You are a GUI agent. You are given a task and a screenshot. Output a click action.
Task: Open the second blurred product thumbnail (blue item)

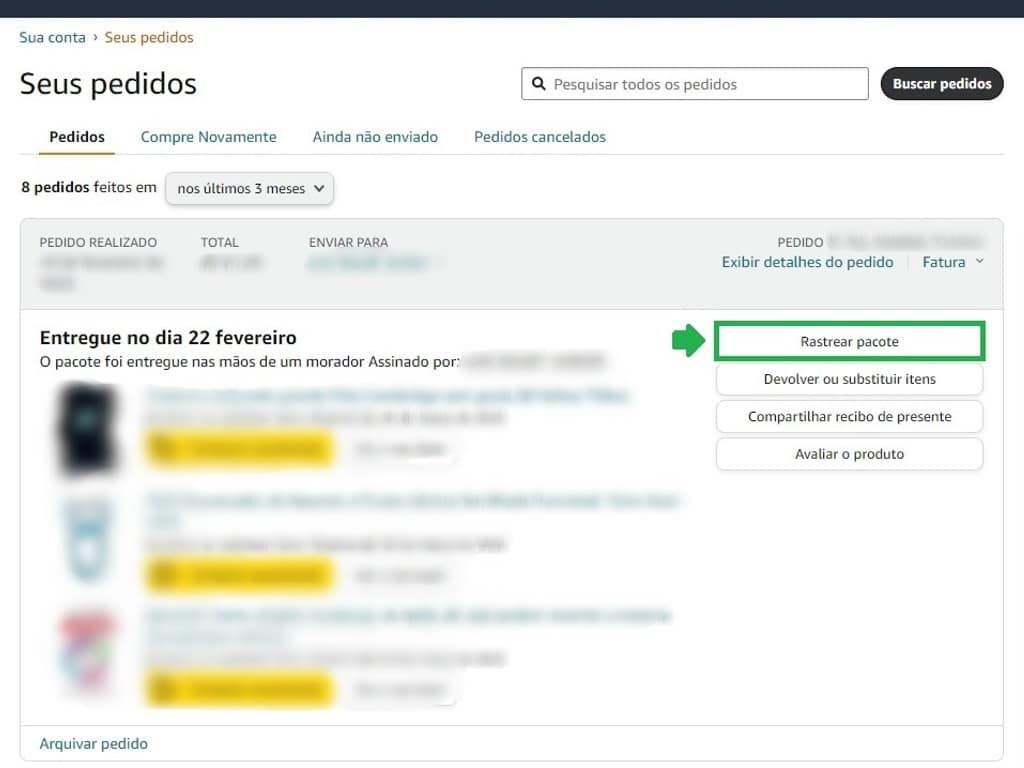[x=88, y=539]
